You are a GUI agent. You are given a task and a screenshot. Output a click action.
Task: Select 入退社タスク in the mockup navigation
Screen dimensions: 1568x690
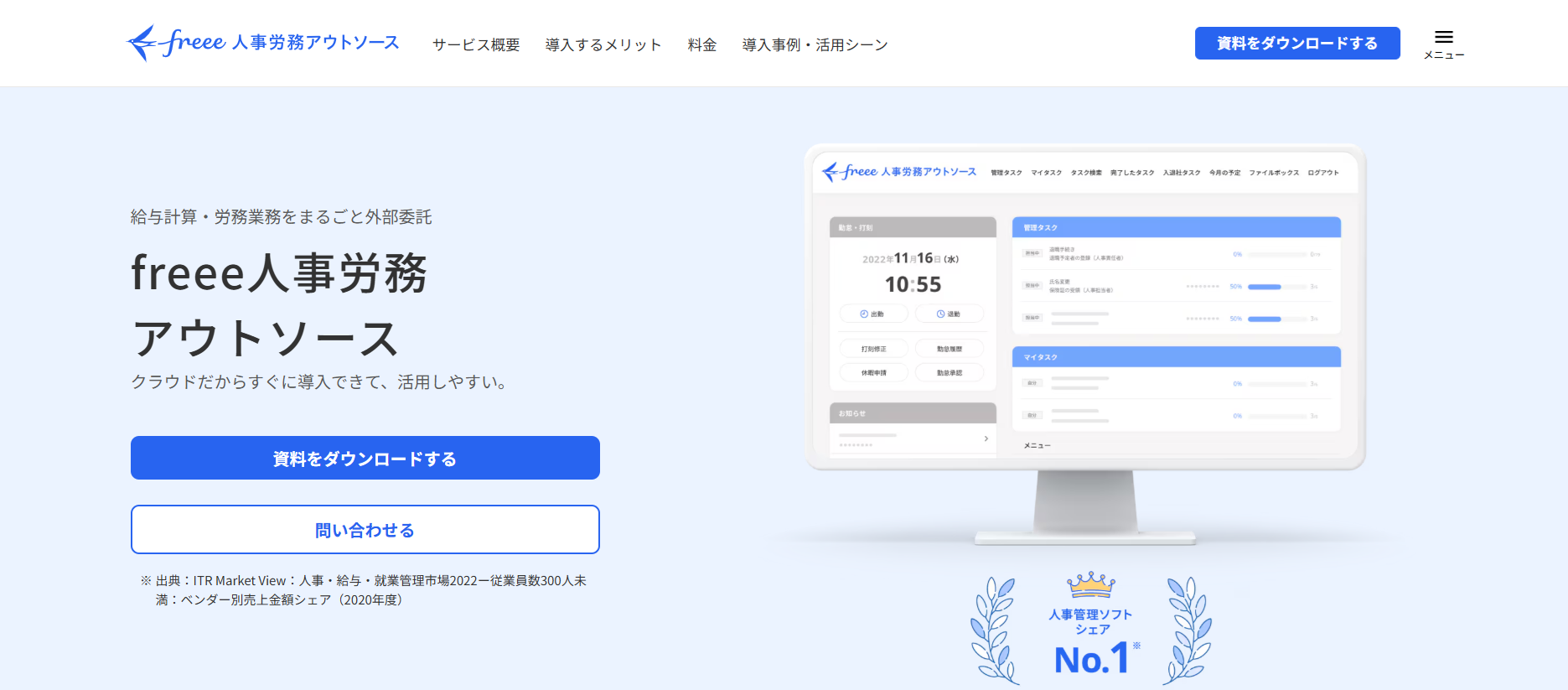(x=1182, y=173)
